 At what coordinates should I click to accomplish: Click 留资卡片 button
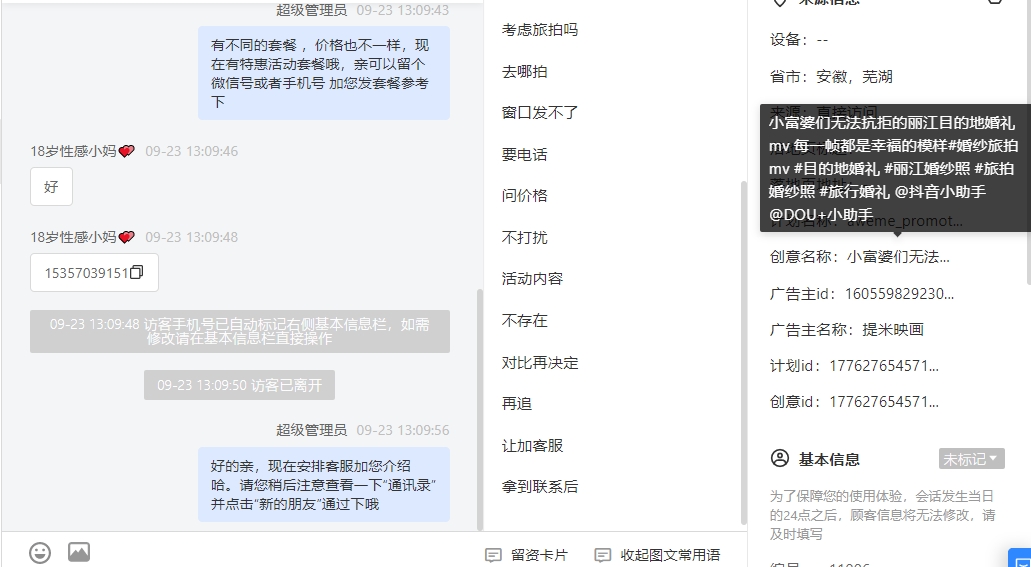527,555
